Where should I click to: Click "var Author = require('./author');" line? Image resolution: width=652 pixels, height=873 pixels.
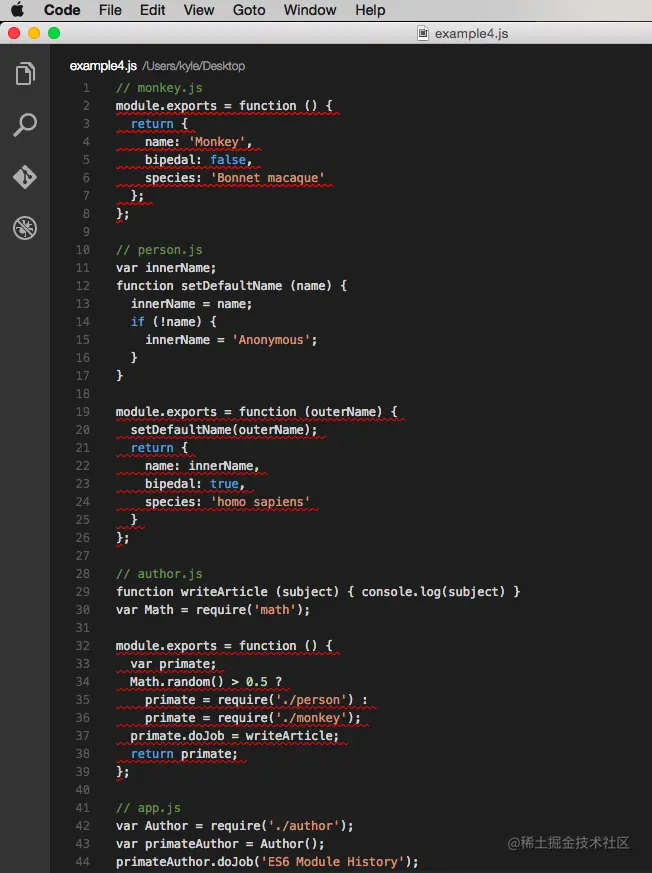tap(234, 826)
